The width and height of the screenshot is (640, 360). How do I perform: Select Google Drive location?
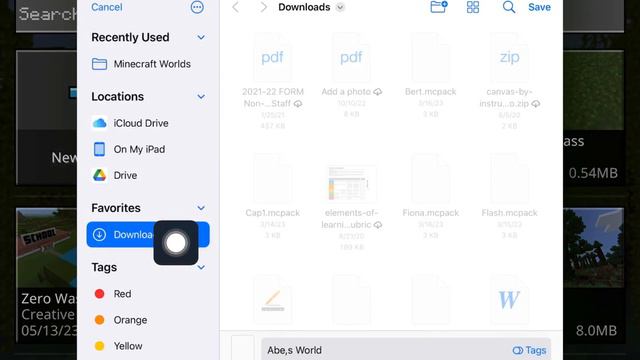click(x=148, y=175)
